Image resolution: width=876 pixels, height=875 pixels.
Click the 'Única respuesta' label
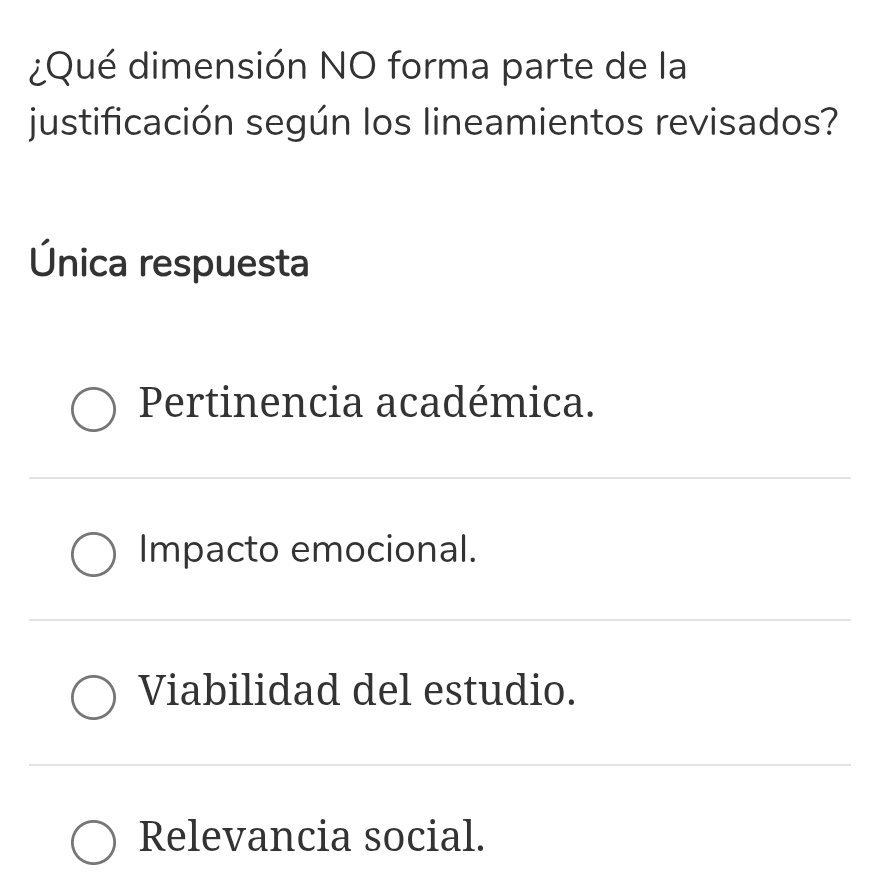tap(169, 263)
